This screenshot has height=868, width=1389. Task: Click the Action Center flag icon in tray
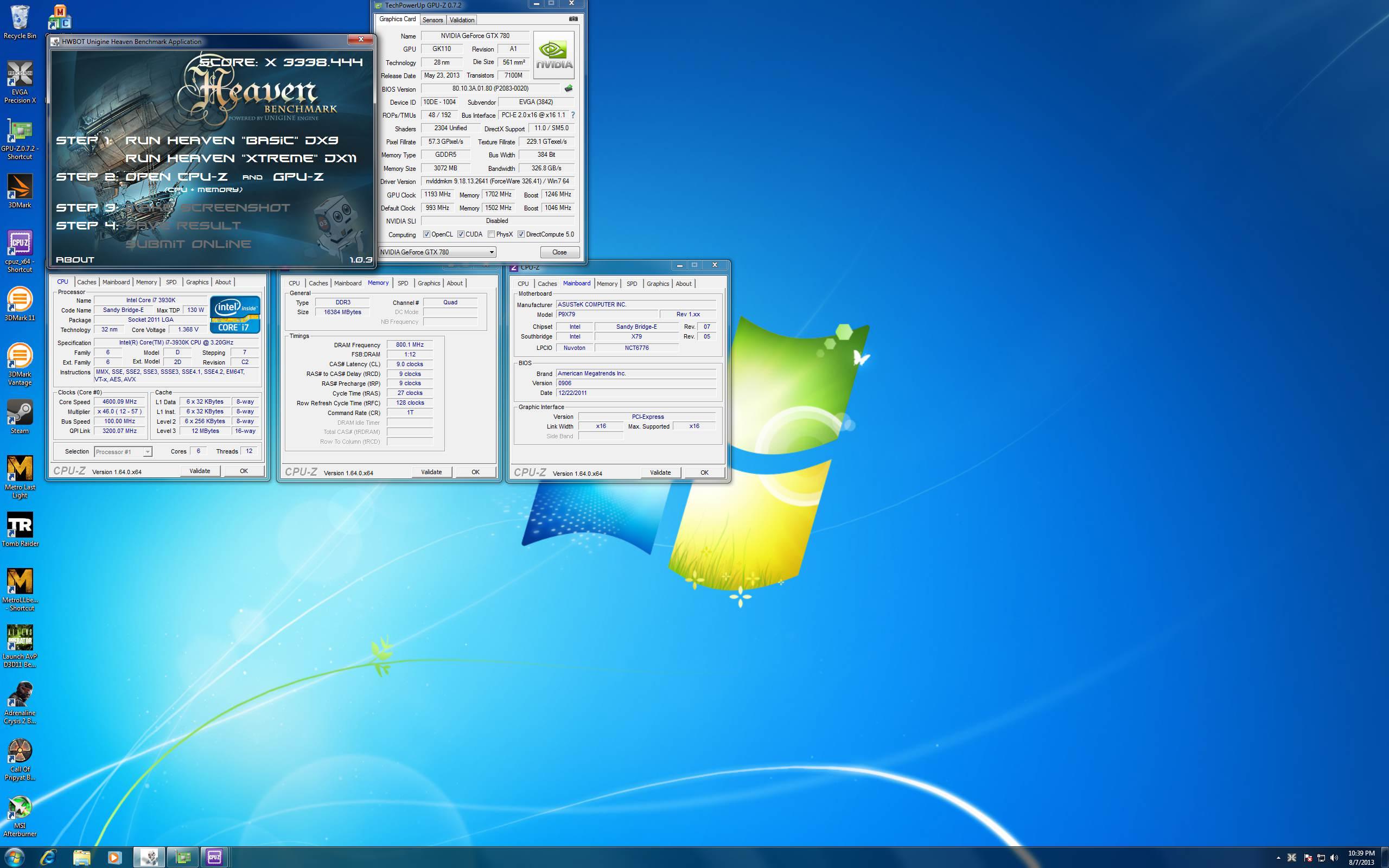coord(1308,858)
